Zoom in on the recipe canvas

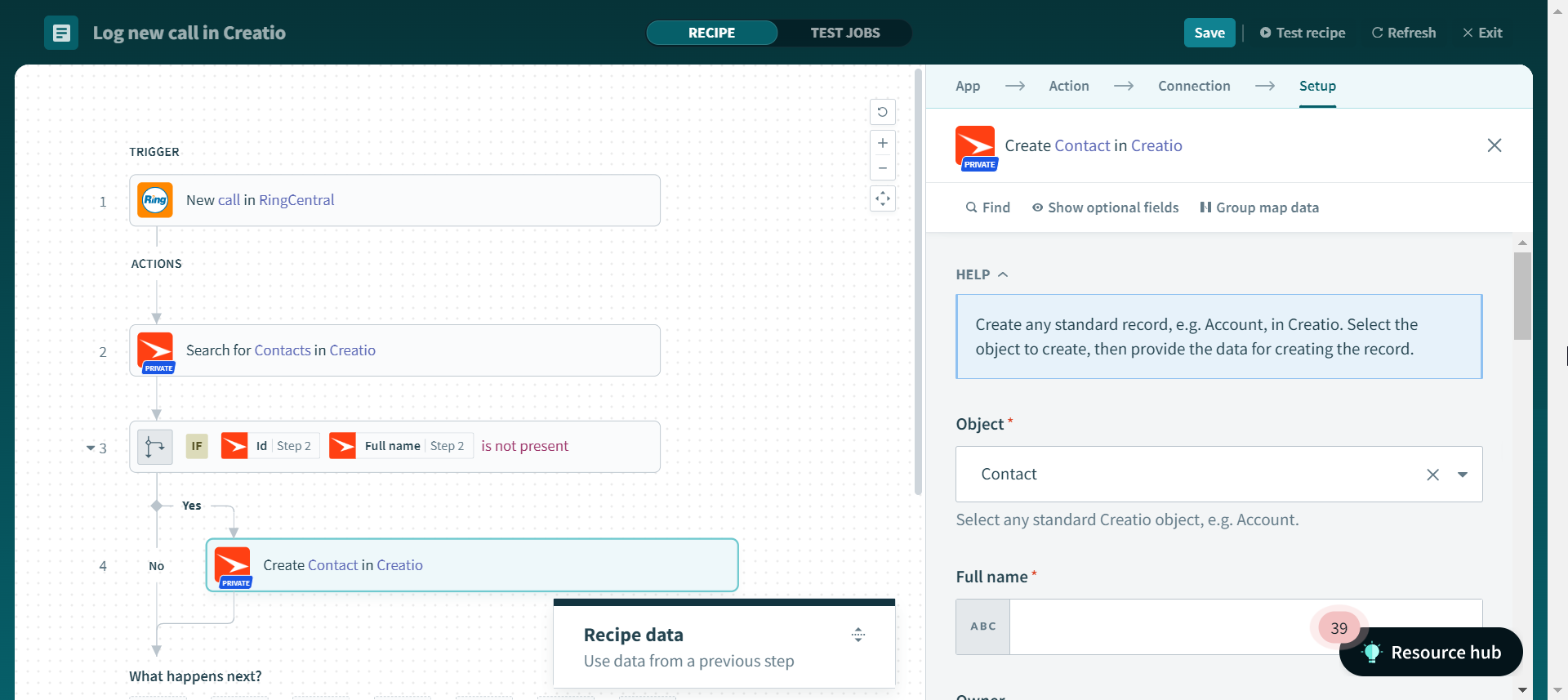(x=883, y=143)
